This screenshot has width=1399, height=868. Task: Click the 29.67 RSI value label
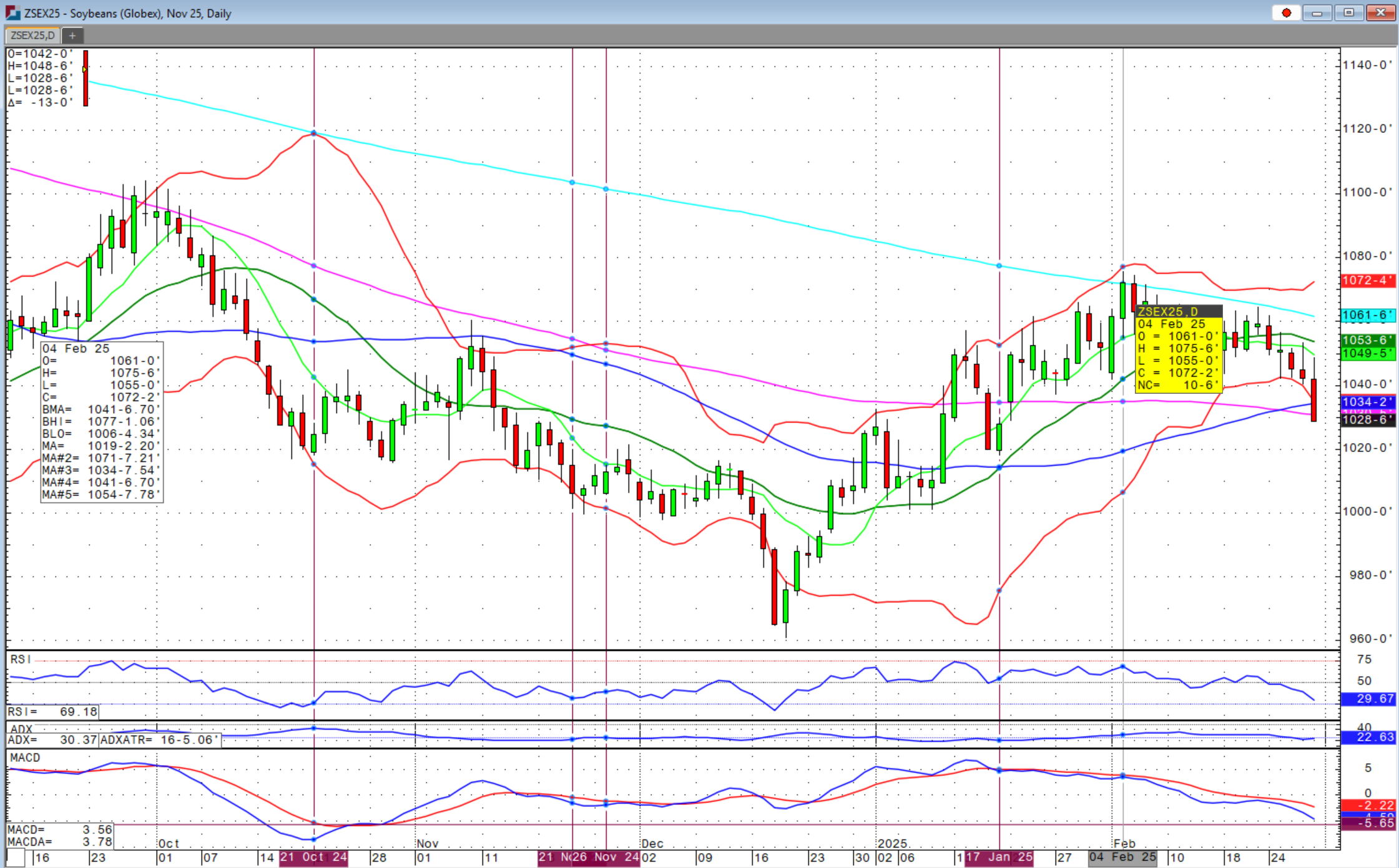tap(1367, 699)
